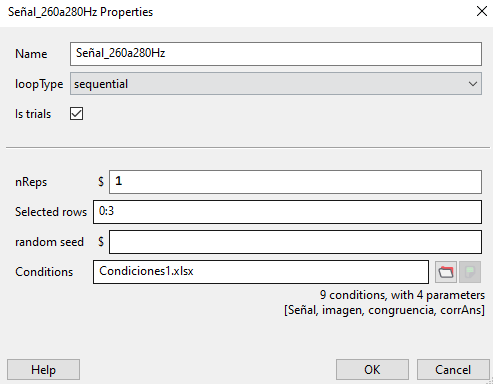This screenshot has width=493, height=384.
Task: Click the resize grip in dialog corner
Action: [489, 381]
